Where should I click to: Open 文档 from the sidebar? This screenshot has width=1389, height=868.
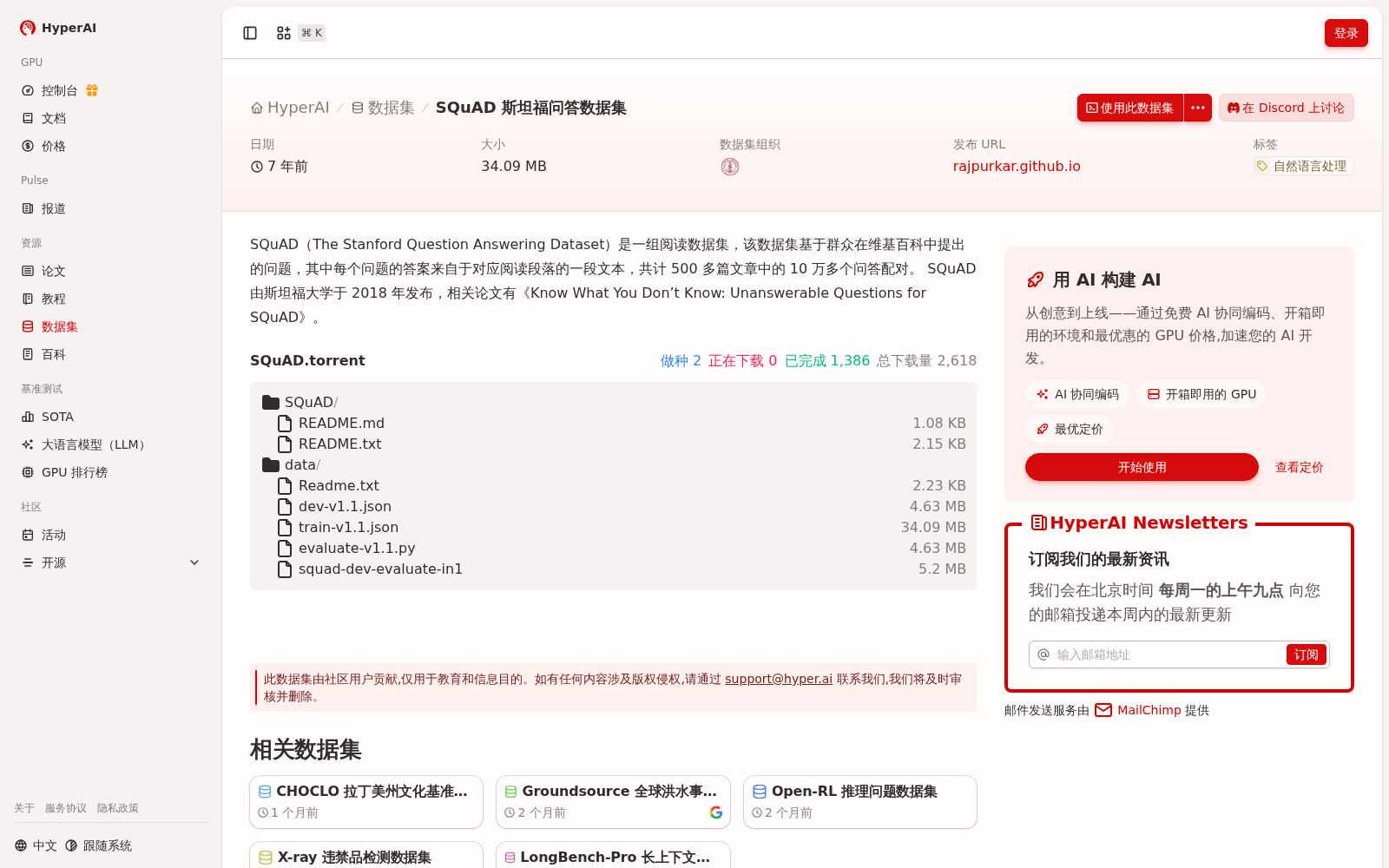54,118
